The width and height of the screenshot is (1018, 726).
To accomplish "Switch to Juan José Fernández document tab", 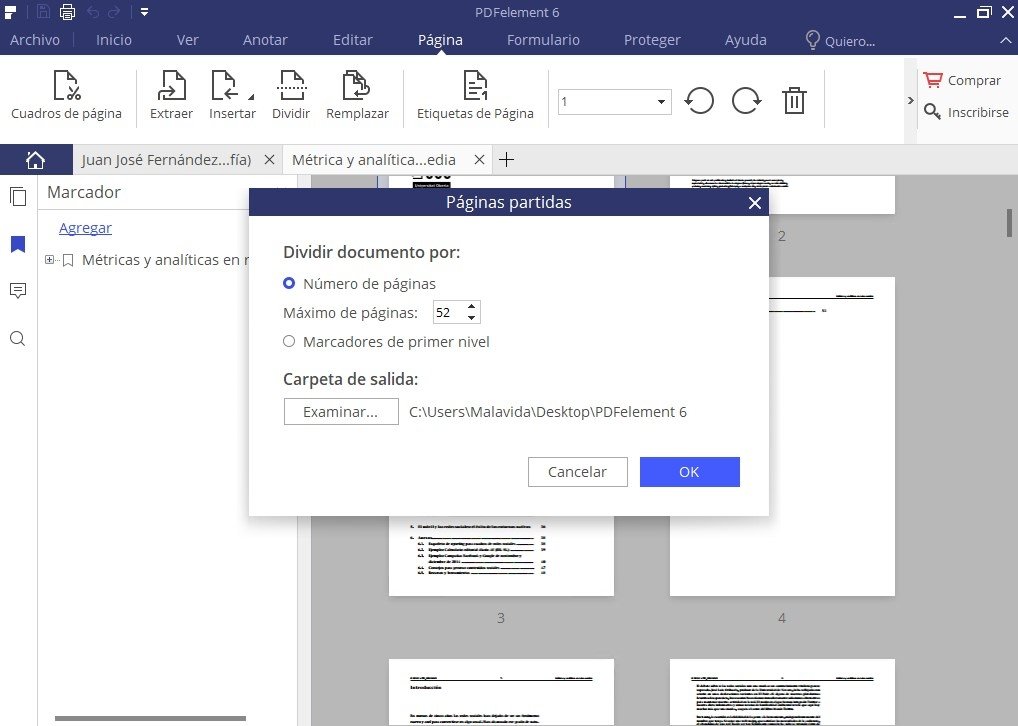I will click(x=166, y=160).
